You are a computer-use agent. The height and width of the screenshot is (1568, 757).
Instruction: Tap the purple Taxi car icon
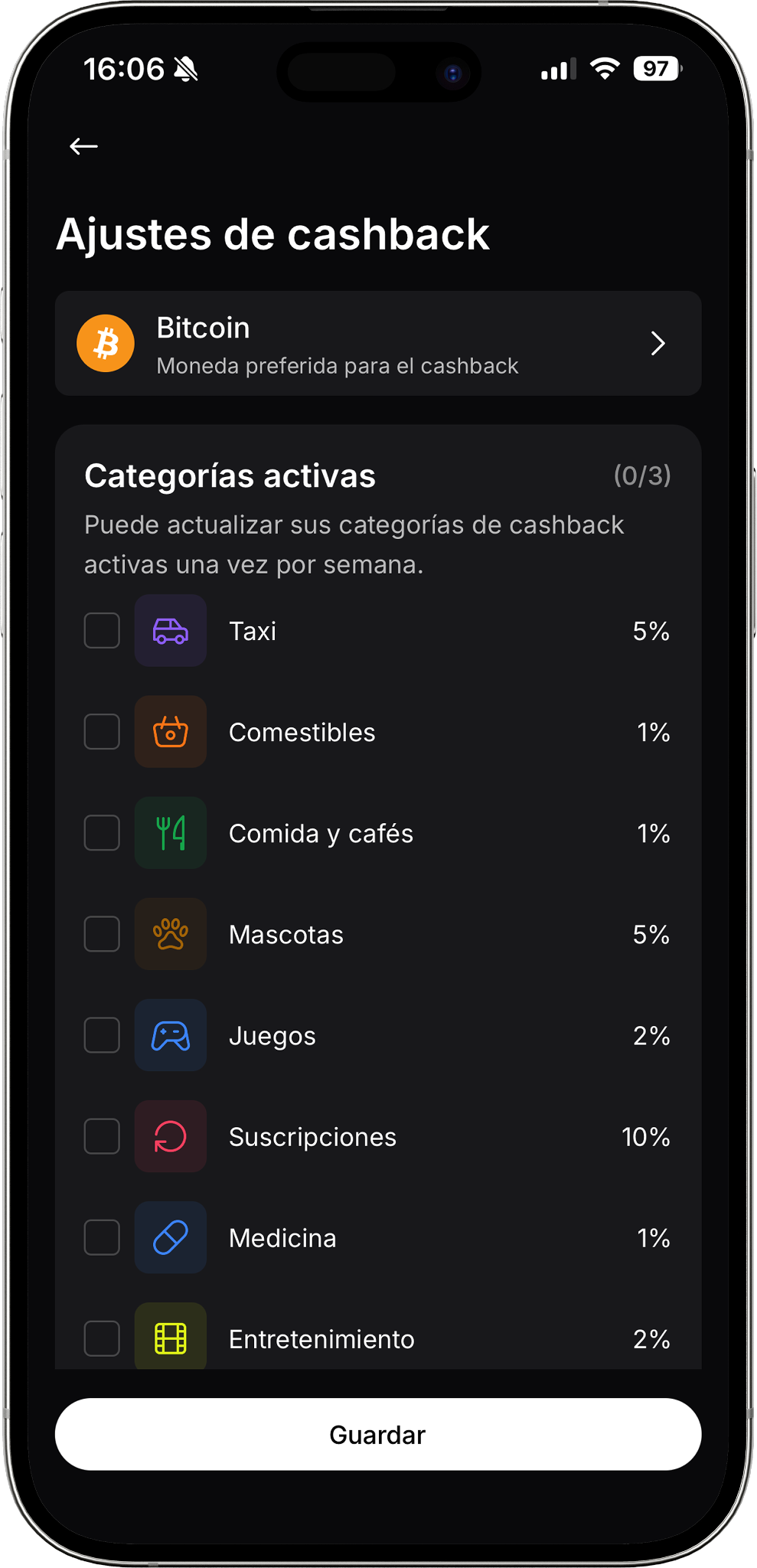[x=171, y=631]
